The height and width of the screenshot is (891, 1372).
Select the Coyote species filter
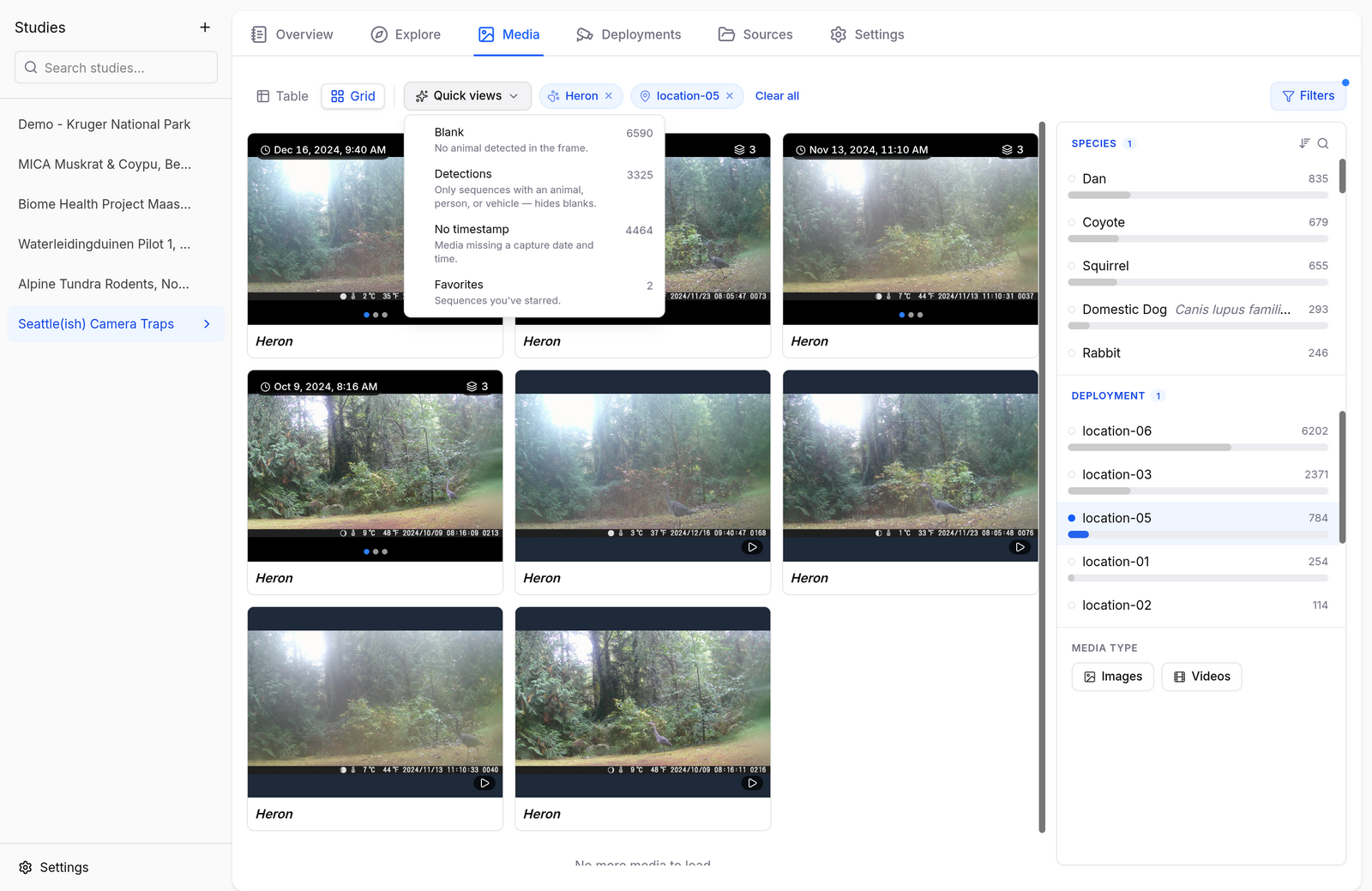pyautogui.click(x=1198, y=228)
